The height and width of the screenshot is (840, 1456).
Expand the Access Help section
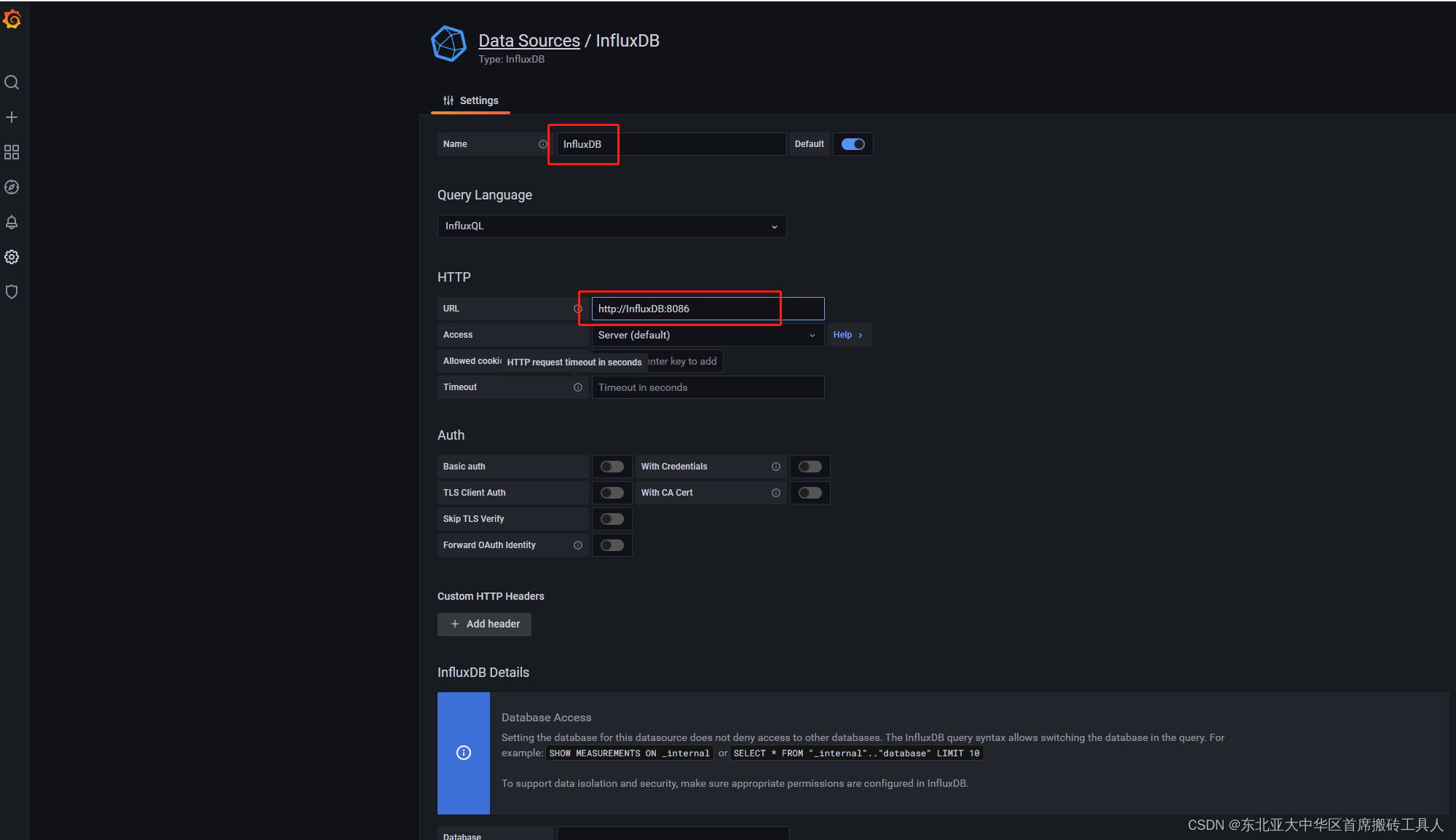849,335
